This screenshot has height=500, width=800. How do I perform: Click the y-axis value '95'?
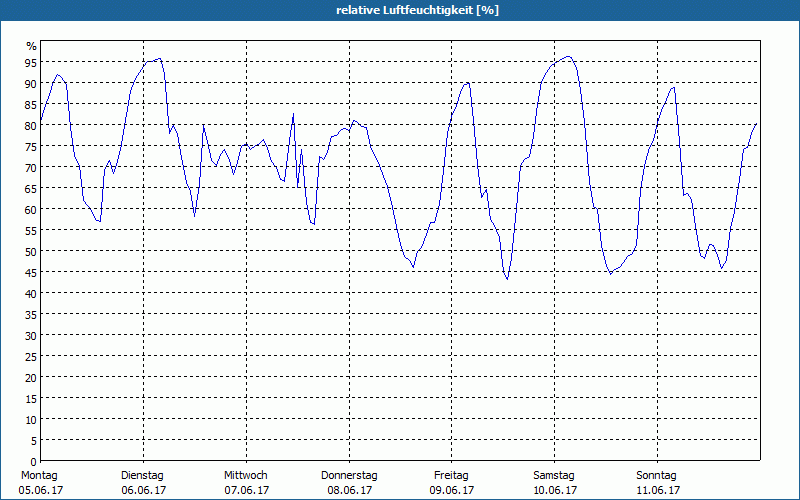click(31, 63)
